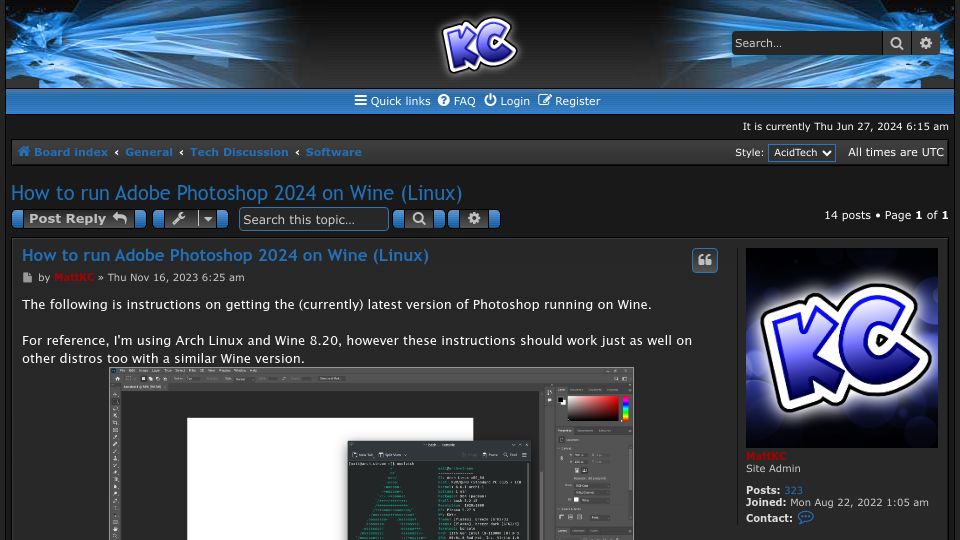Click the topic search magnifier button

(419, 219)
